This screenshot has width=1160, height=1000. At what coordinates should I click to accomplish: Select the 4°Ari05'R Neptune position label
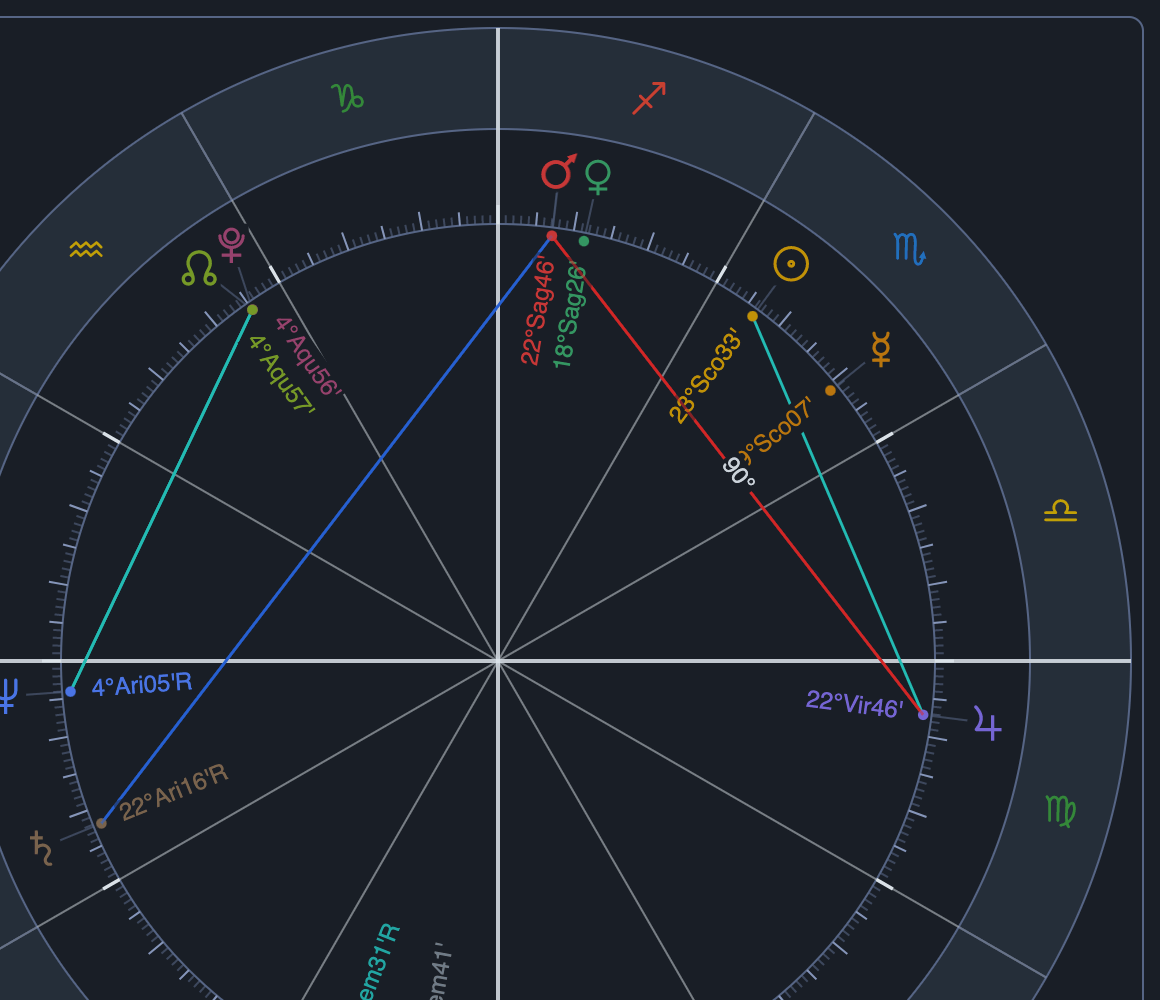(142, 684)
